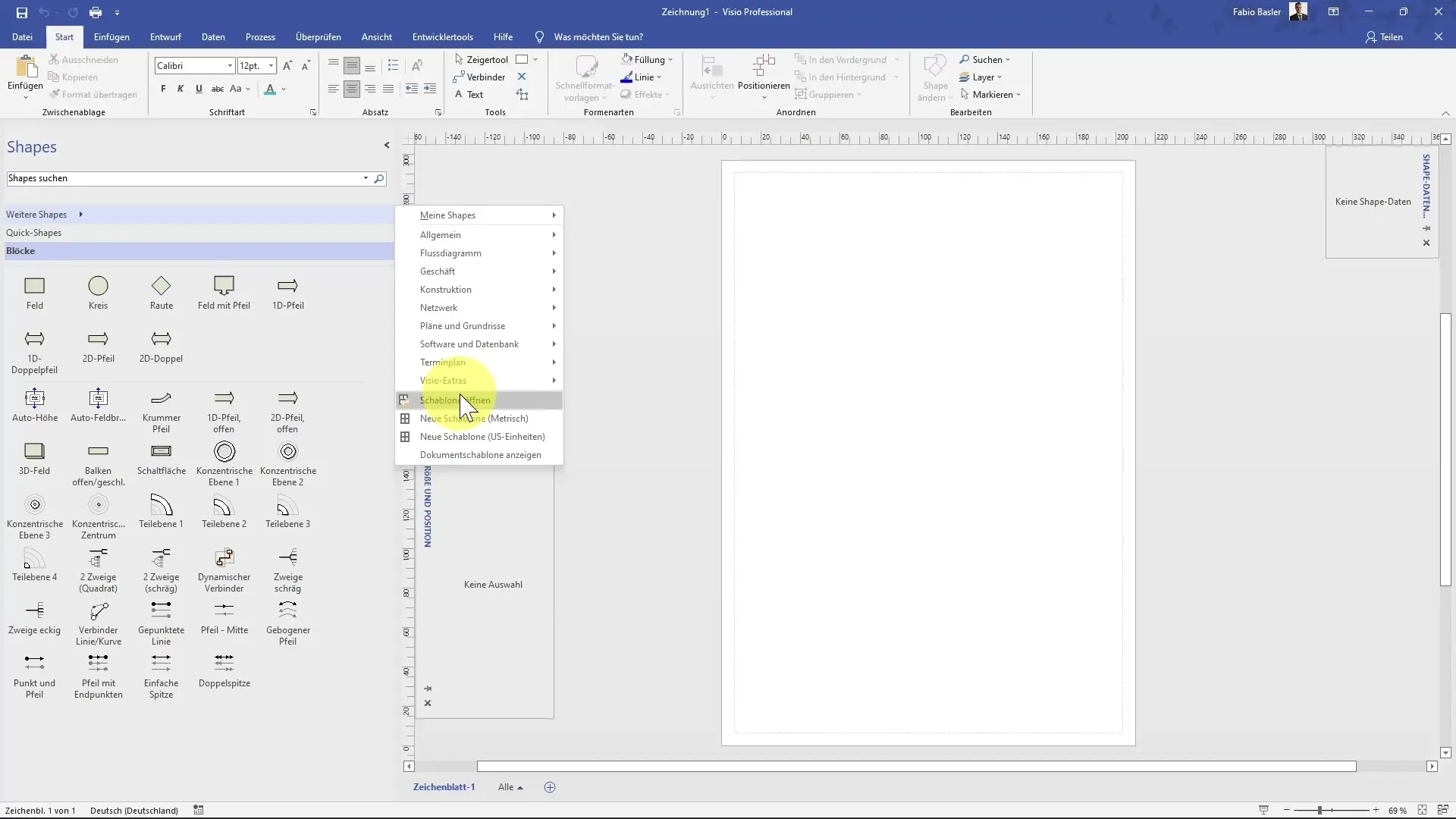Image resolution: width=1456 pixels, height=819 pixels.
Task: Choose the 3D-Feld shape
Action: click(x=35, y=459)
